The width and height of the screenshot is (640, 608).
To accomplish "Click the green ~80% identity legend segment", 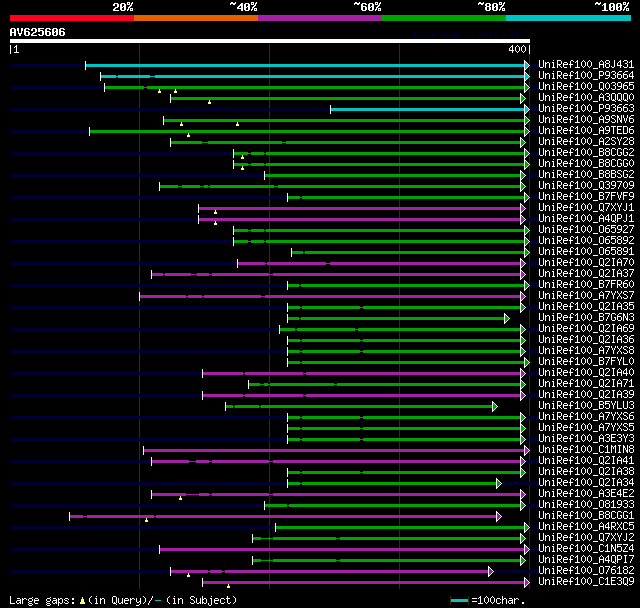I will (444, 18).
